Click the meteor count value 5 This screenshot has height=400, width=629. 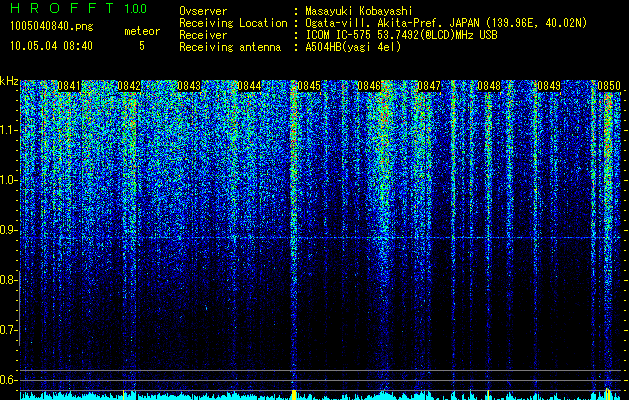tap(142, 46)
